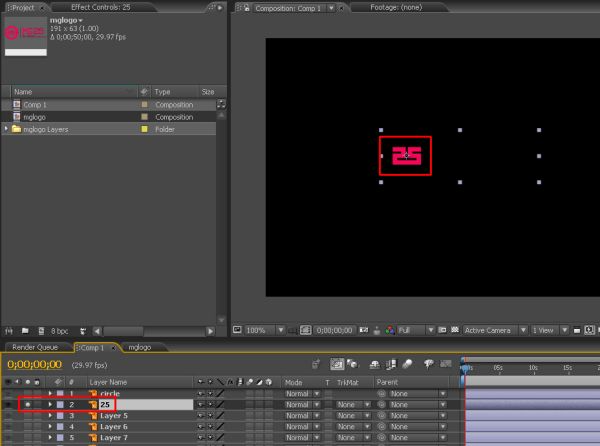
Task: Expand properties of Layer 7
Action: pyautogui.click(x=50, y=437)
